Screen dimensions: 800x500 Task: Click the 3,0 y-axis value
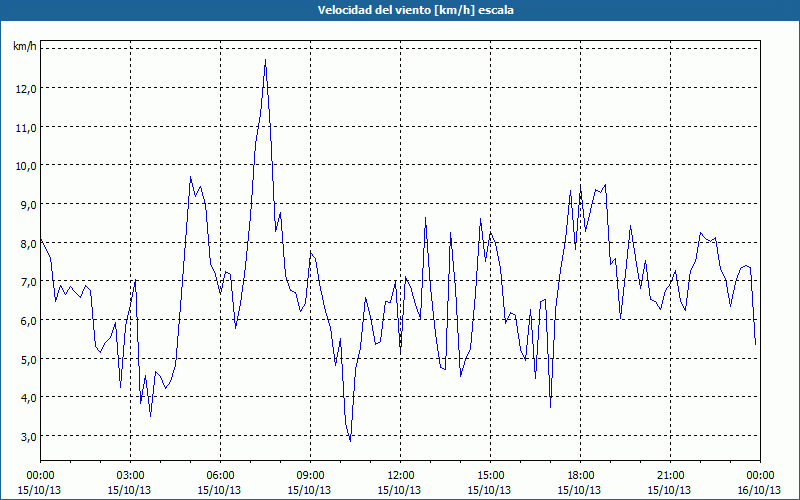click(28, 436)
